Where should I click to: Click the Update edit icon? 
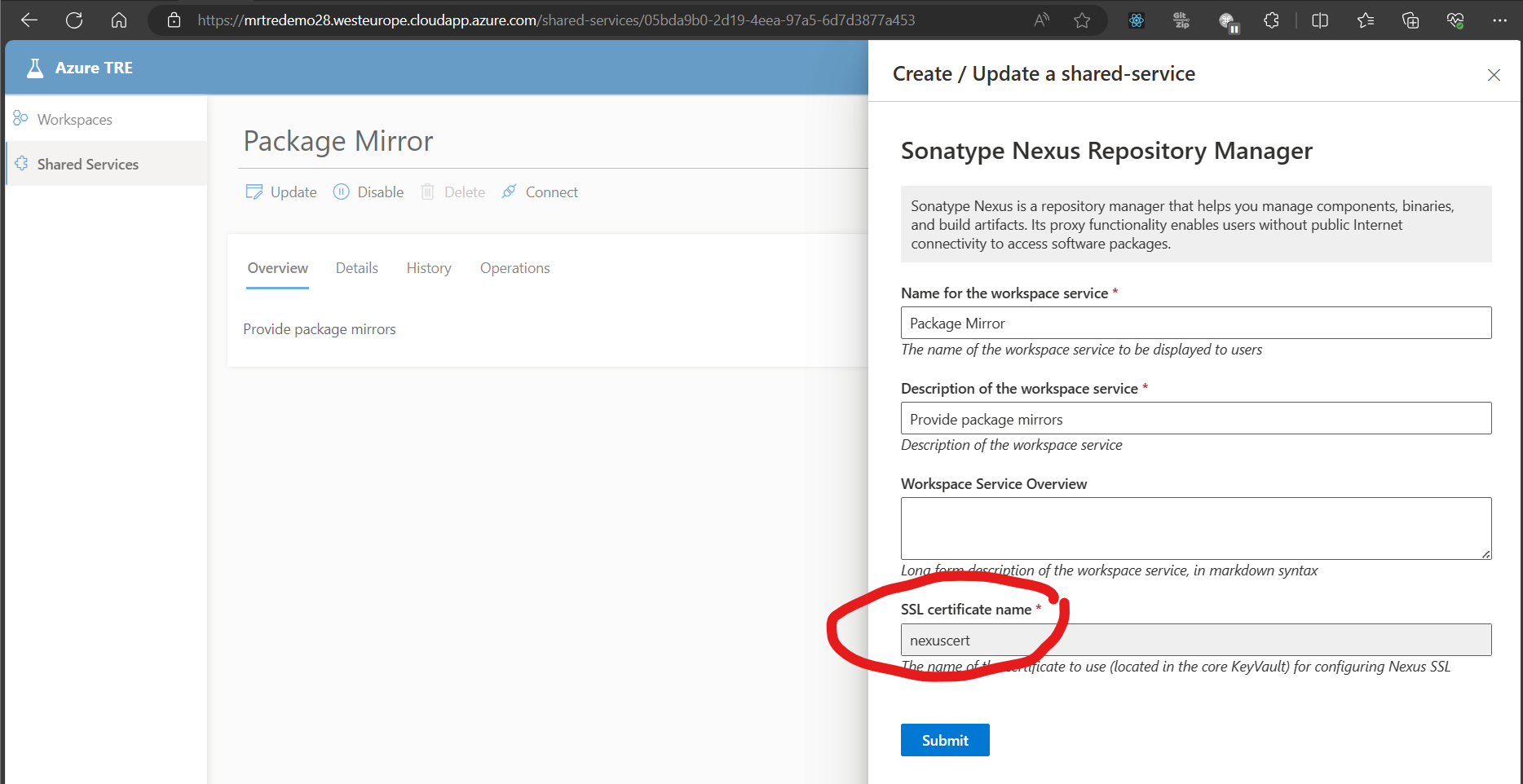coord(254,192)
